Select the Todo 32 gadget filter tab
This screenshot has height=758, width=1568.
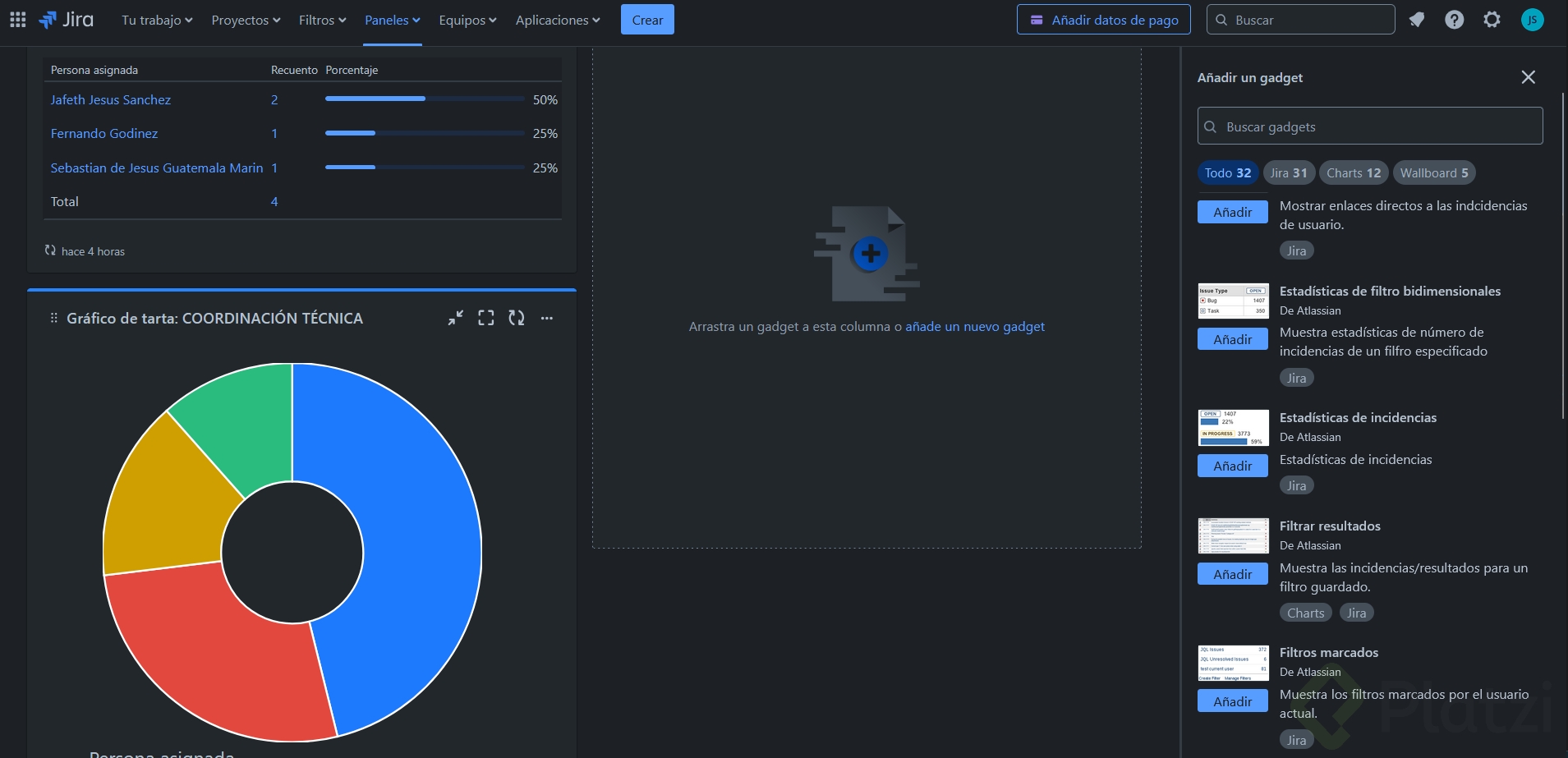[x=1228, y=172]
